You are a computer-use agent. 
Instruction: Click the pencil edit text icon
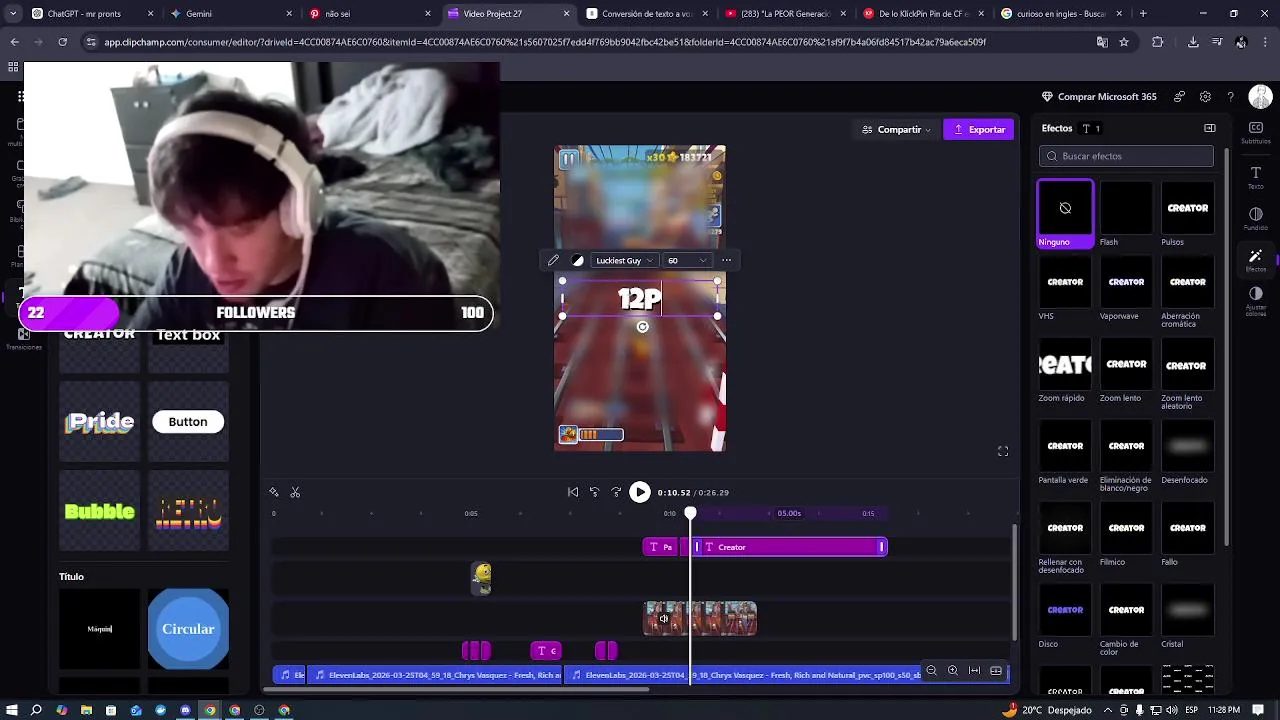tap(553, 260)
